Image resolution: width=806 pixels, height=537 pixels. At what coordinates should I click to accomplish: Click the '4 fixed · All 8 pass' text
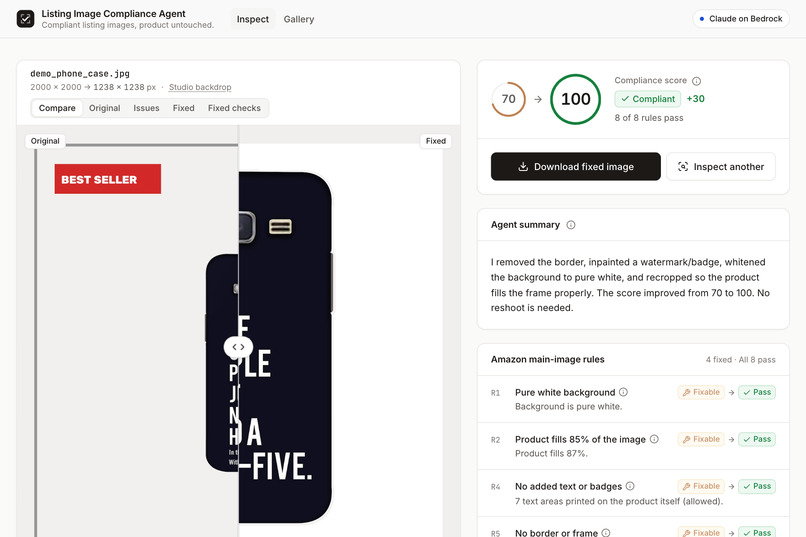740,360
